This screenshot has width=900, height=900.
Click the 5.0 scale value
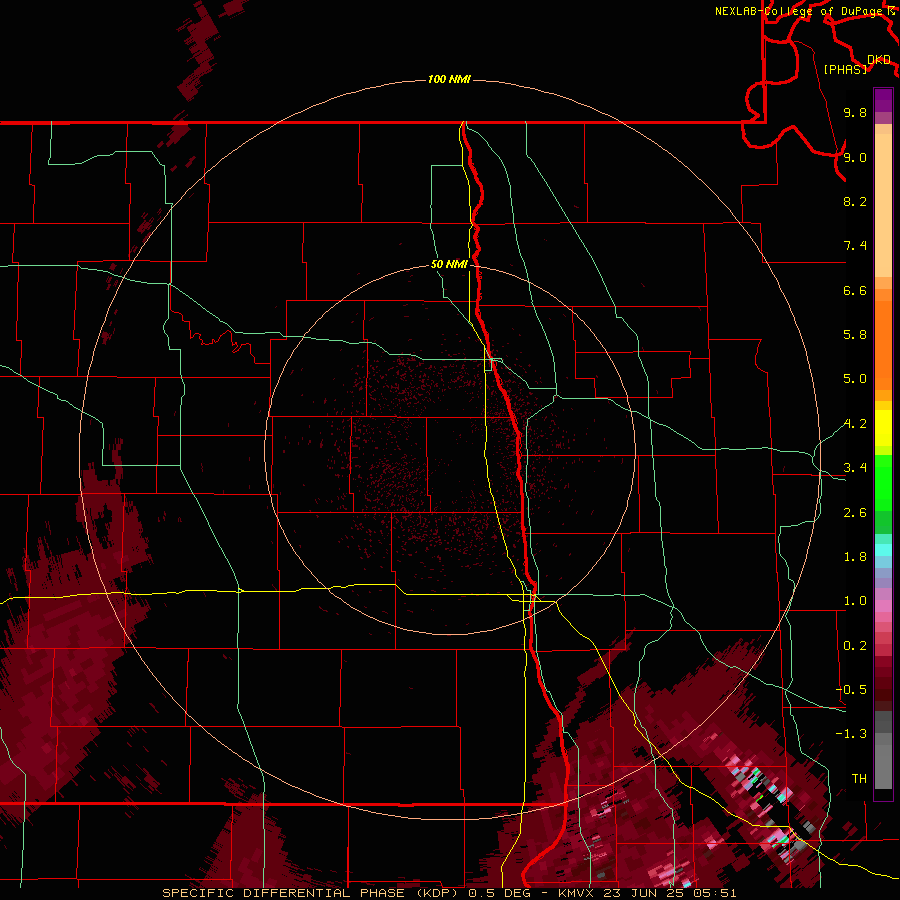pyautogui.click(x=855, y=379)
